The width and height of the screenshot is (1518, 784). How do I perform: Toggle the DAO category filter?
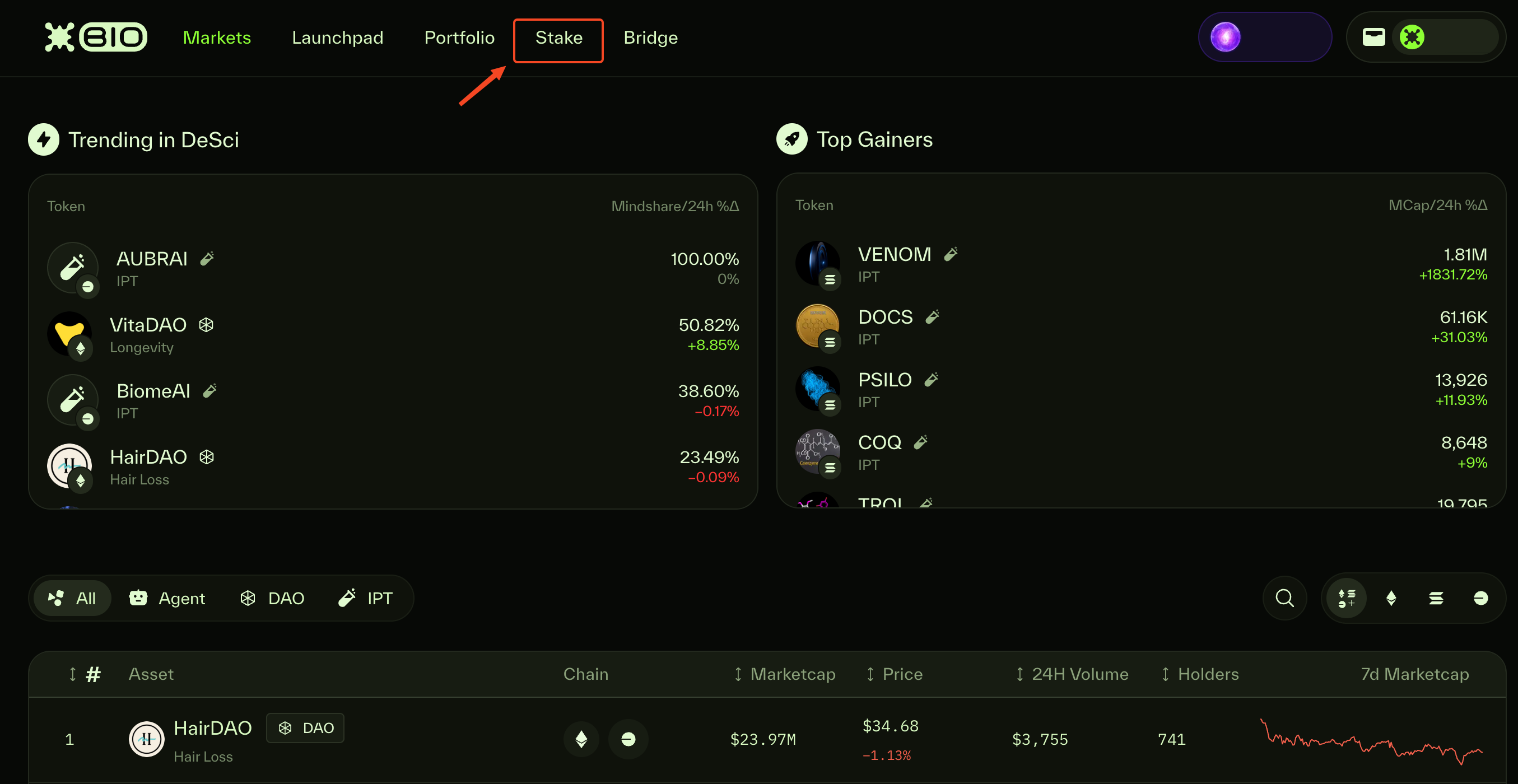pos(272,598)
